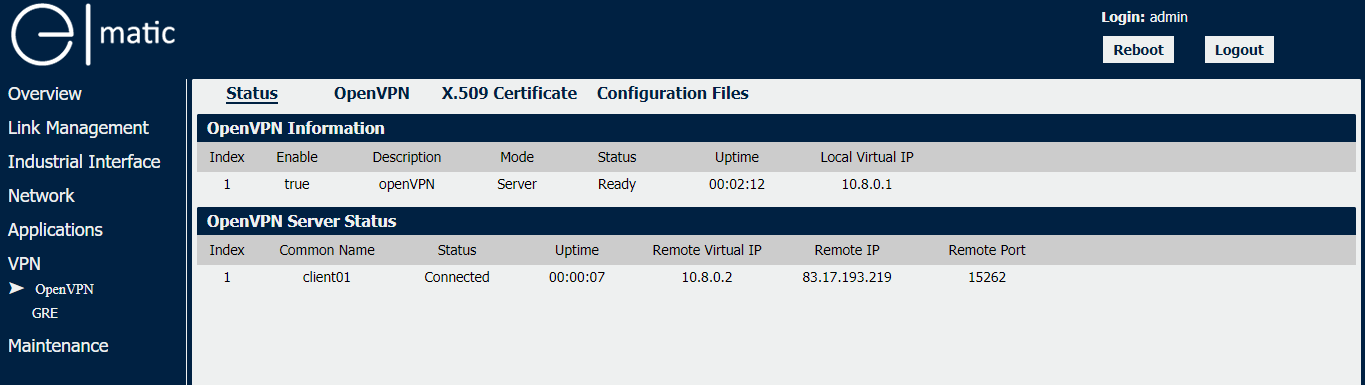Image resolution: width=1365 pixels, height=385 pixels.
Task: Click the uptime value 00:02:12
Action: coord(737,184)
